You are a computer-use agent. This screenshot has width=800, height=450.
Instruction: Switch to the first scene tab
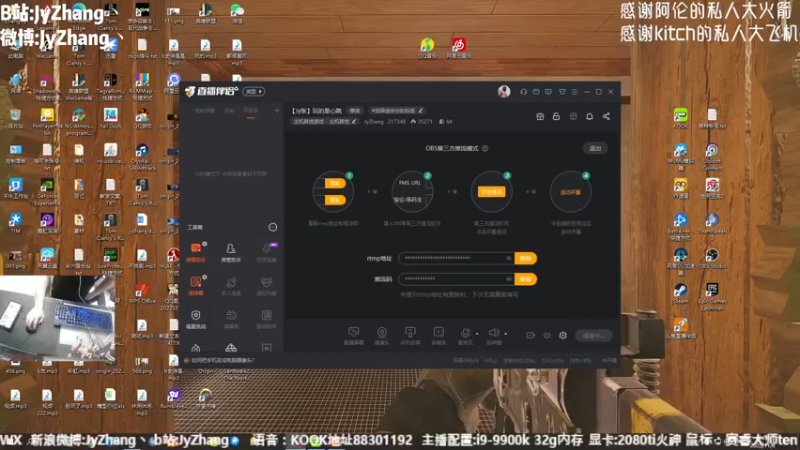coord(205,110)
